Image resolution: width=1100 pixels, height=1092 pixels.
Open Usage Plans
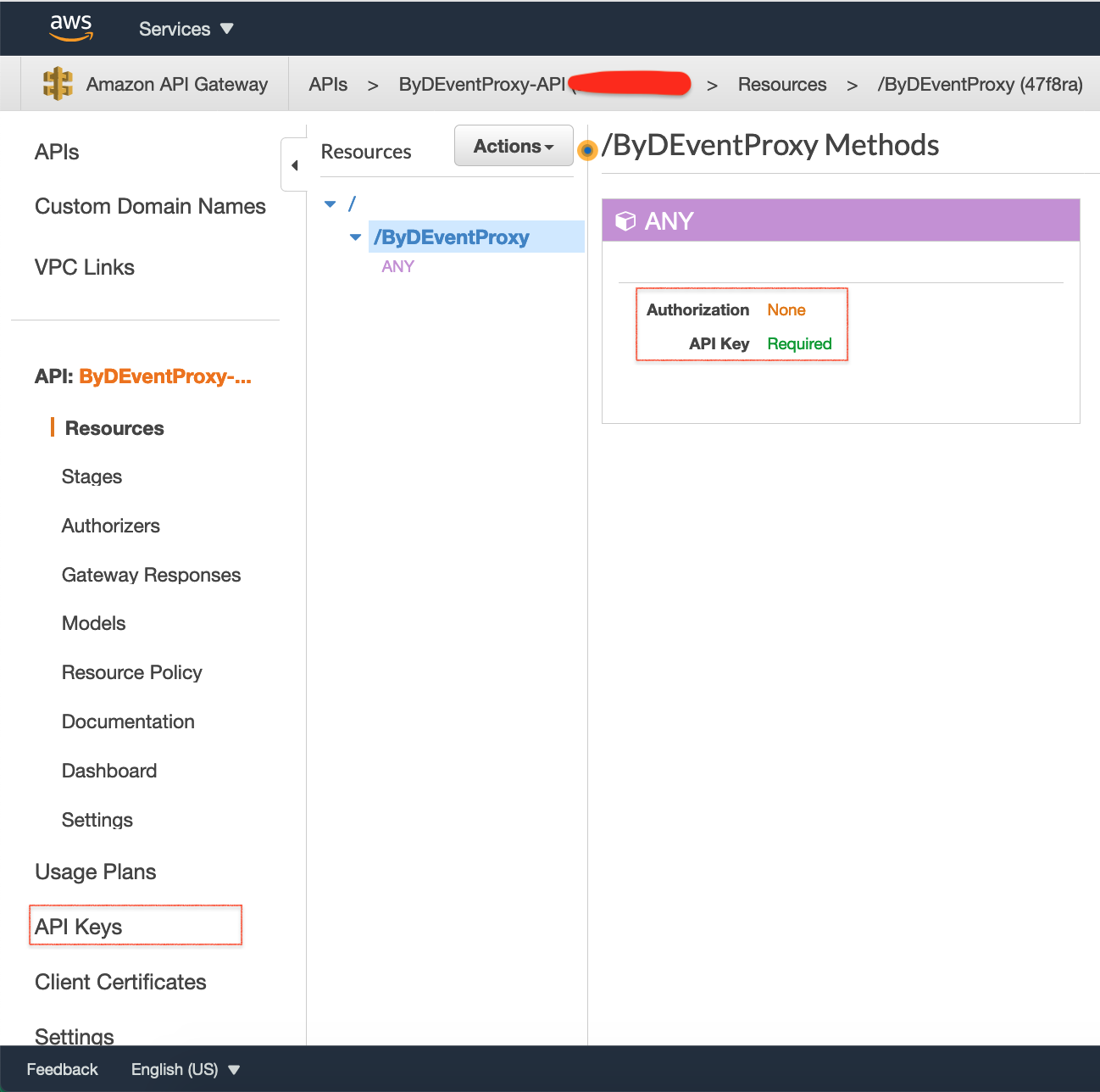95,872
